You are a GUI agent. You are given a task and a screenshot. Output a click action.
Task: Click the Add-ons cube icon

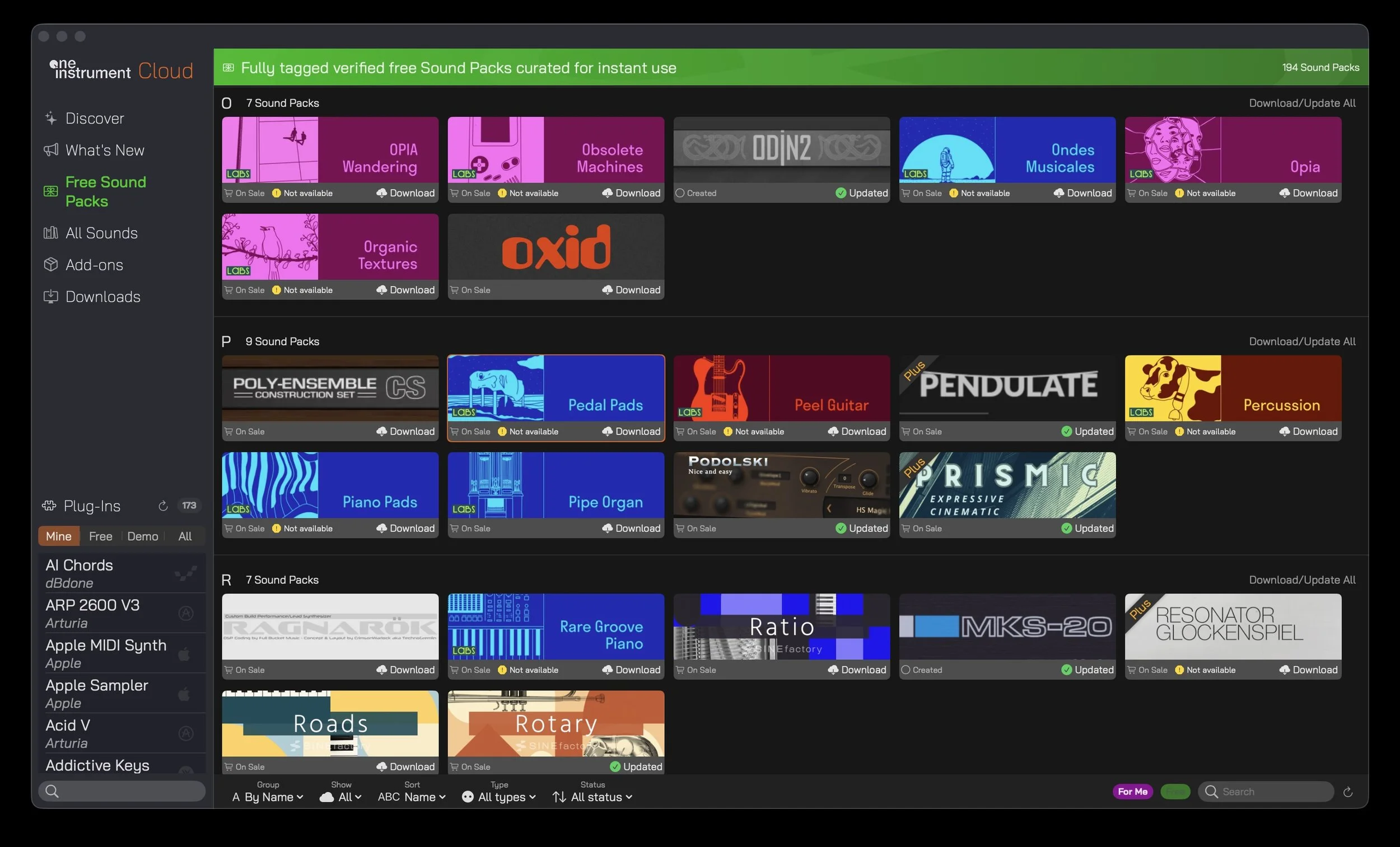50,265
